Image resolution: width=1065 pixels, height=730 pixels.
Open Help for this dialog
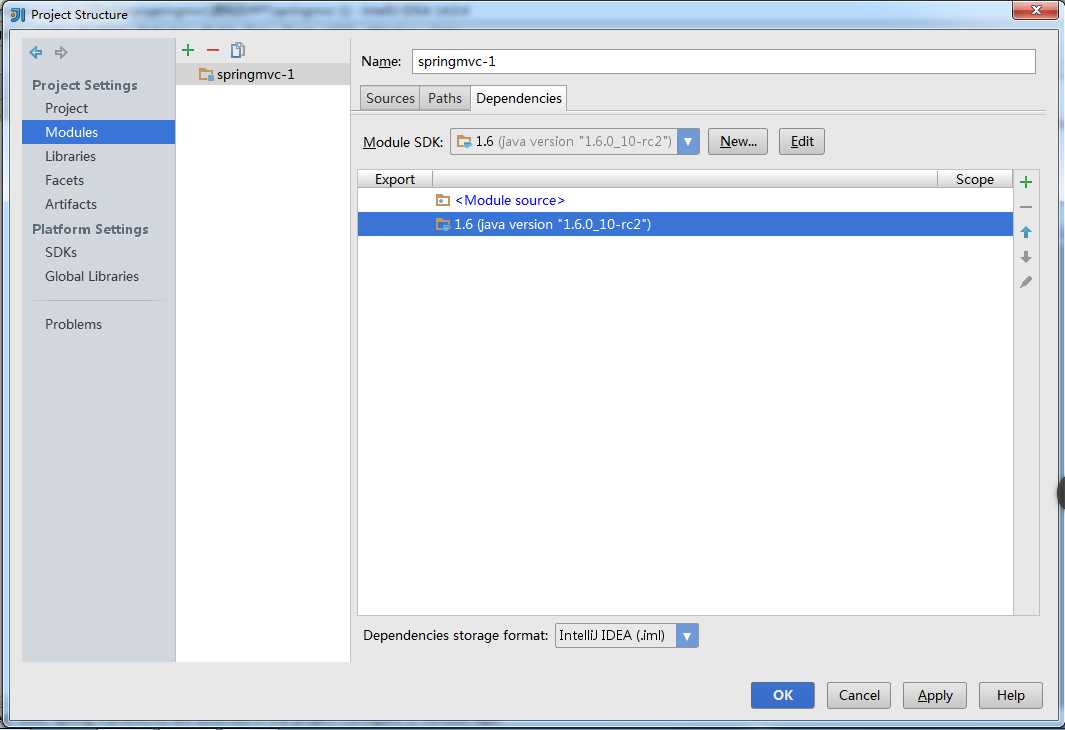[x=1011, y=695]
